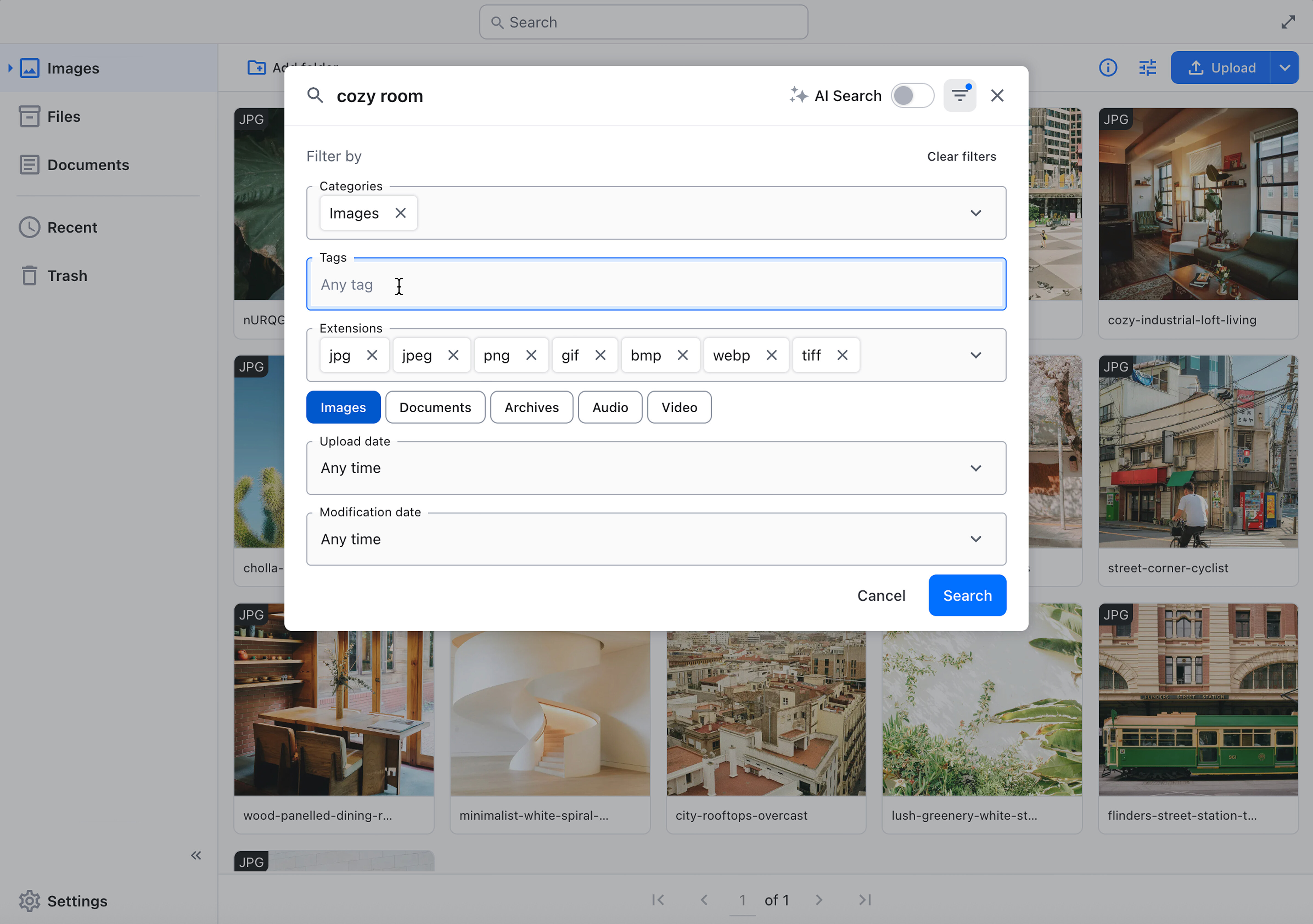Click Clear filters link
Screen dimensions: 1313x924
[x=961, y=156]
